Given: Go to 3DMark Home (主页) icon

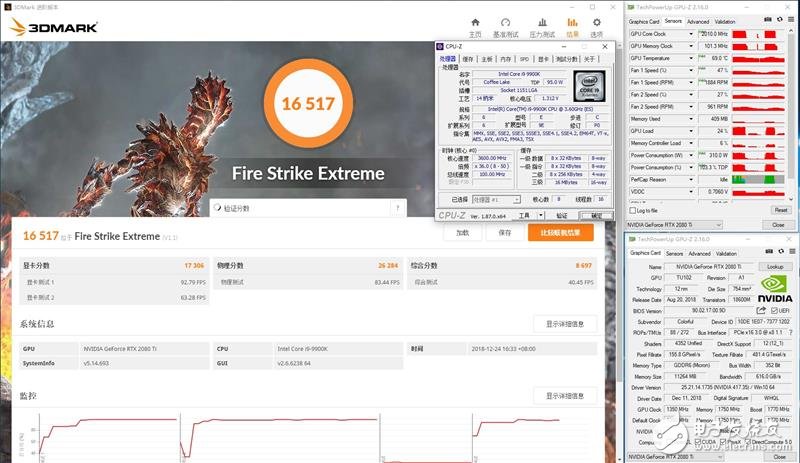Looking at the screenshot, I should pos(475,22).
